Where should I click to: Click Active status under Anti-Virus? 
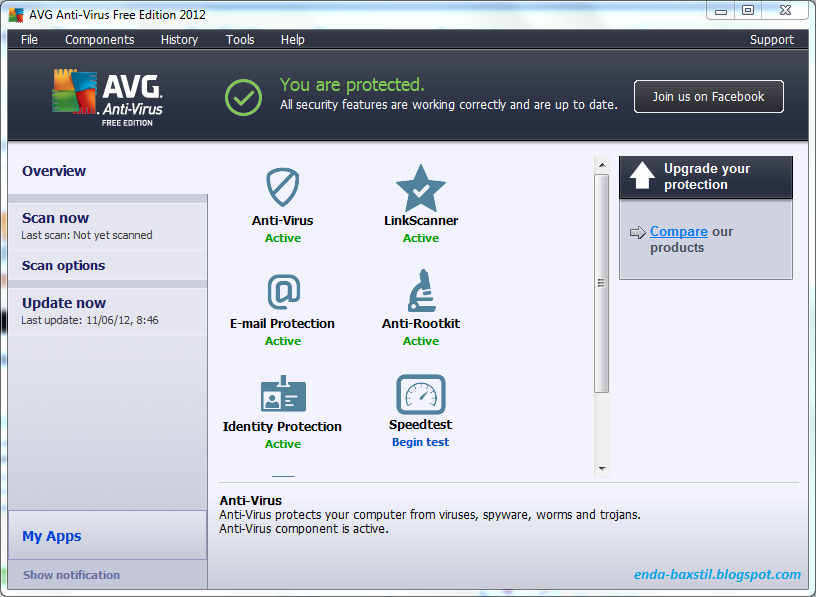tap(283, 238)
